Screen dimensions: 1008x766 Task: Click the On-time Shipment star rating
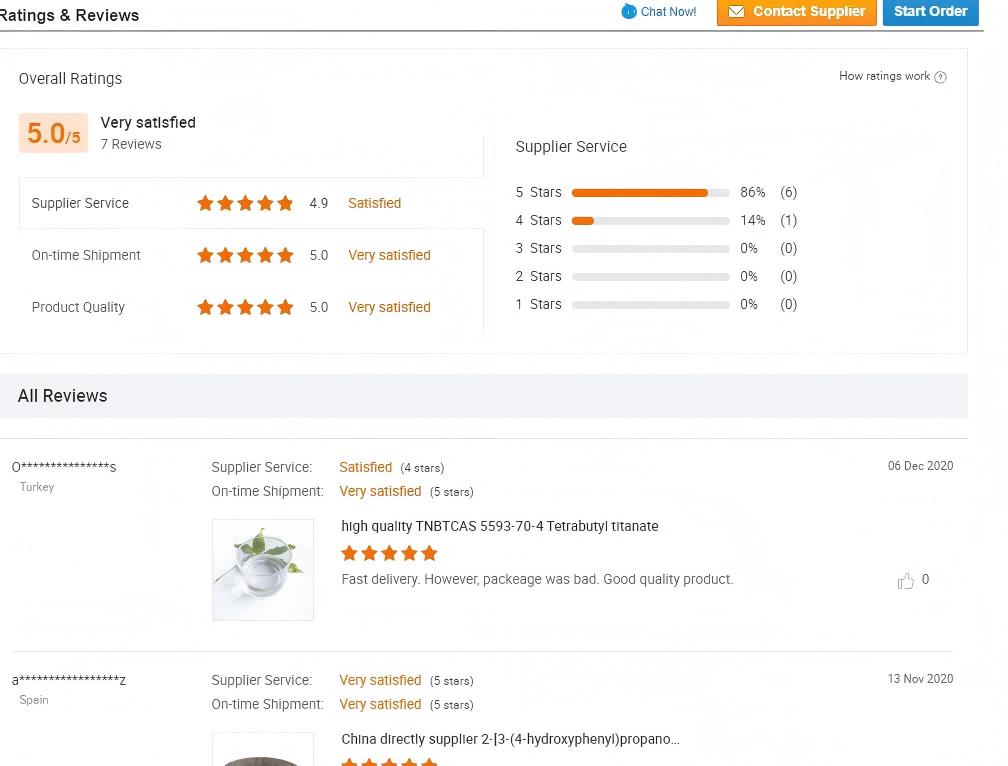(245, 255)
